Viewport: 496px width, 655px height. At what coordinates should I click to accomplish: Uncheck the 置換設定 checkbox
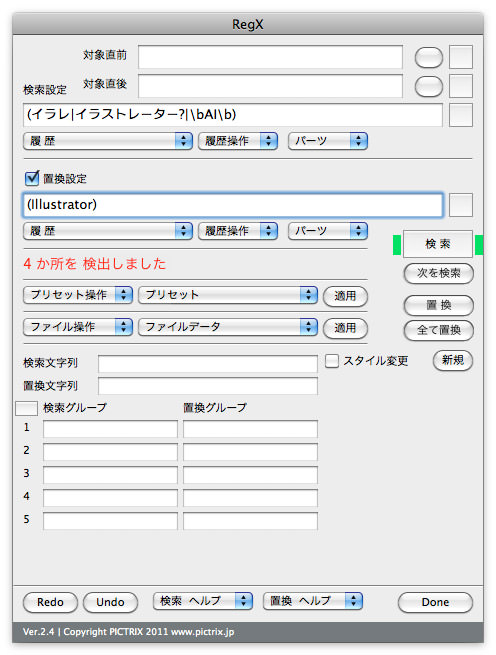coord(32,178)
